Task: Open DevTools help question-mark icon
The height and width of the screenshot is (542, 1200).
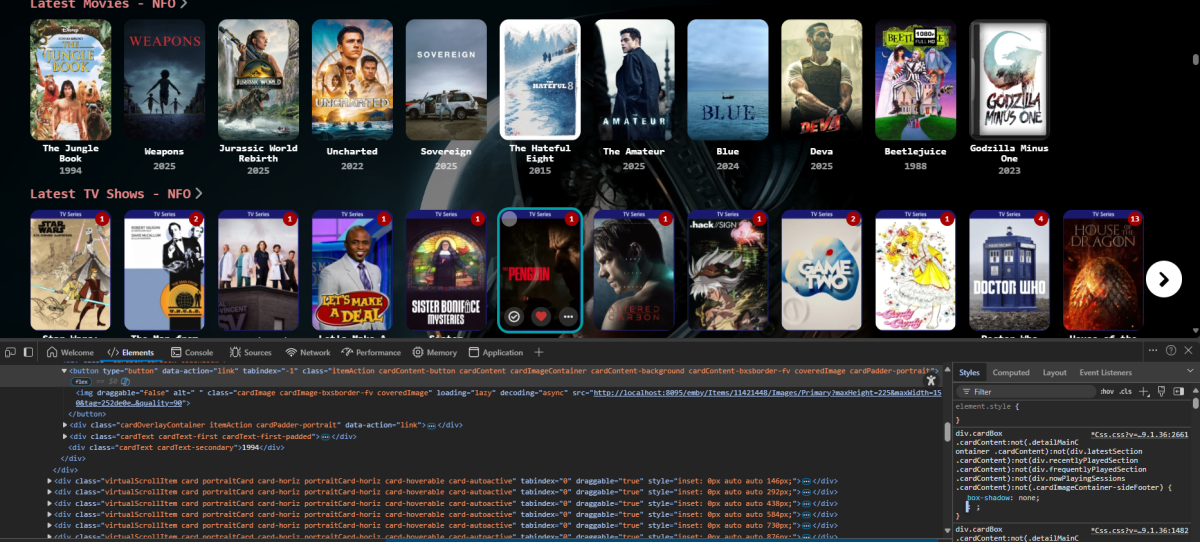Action: coord(1170,350)
